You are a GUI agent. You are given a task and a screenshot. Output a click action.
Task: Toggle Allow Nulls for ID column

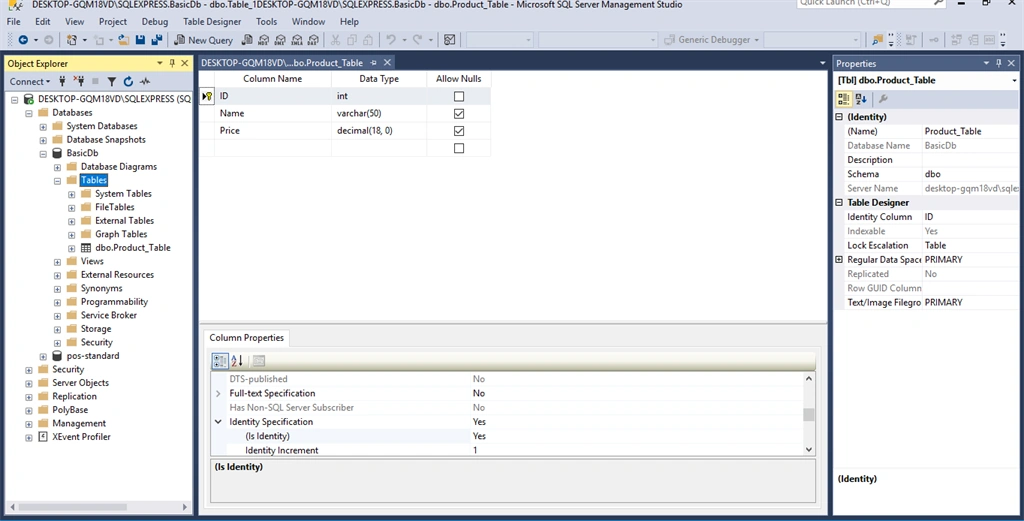click(459, 96)
